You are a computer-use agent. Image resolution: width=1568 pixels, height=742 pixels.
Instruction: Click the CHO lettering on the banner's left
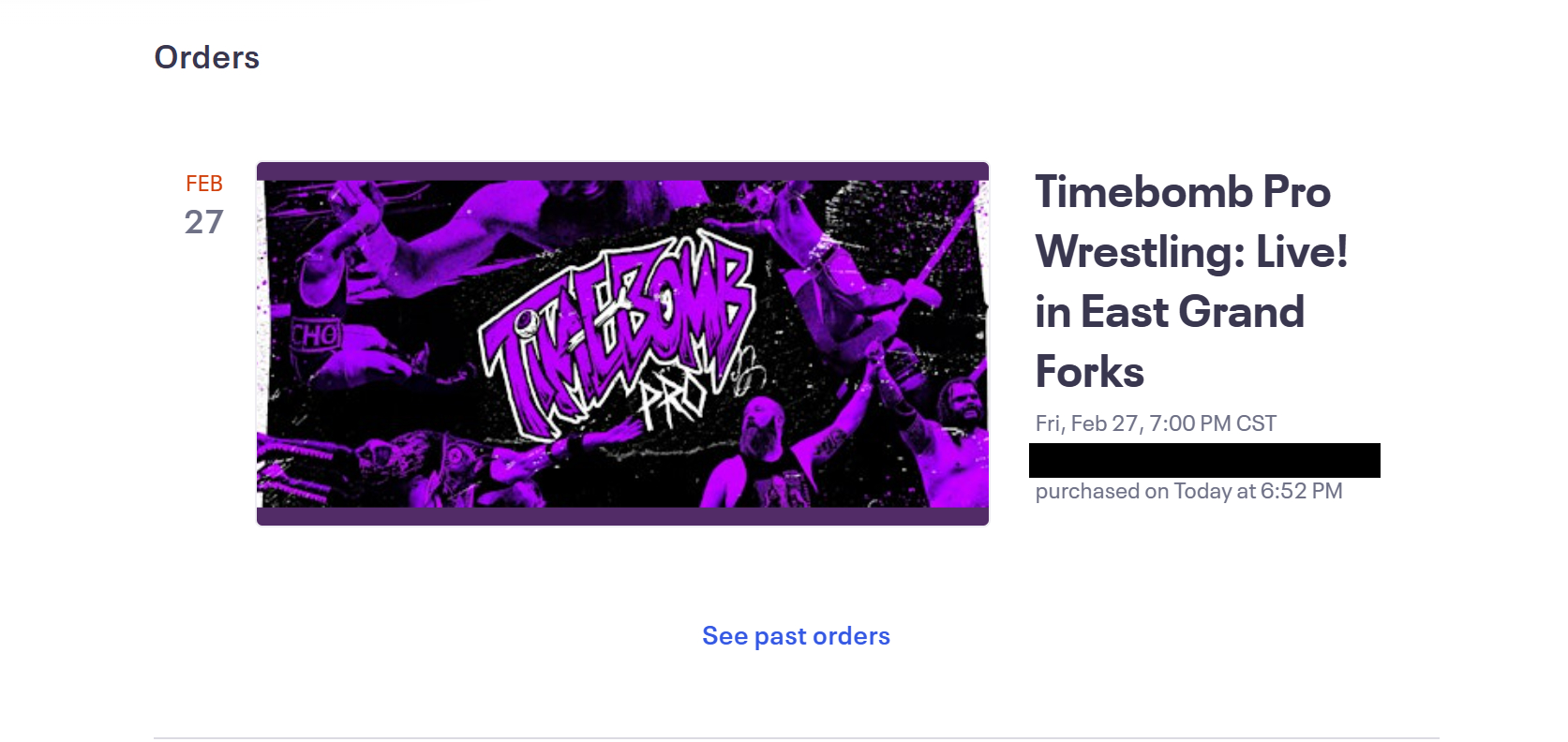(x=316, y=334)
